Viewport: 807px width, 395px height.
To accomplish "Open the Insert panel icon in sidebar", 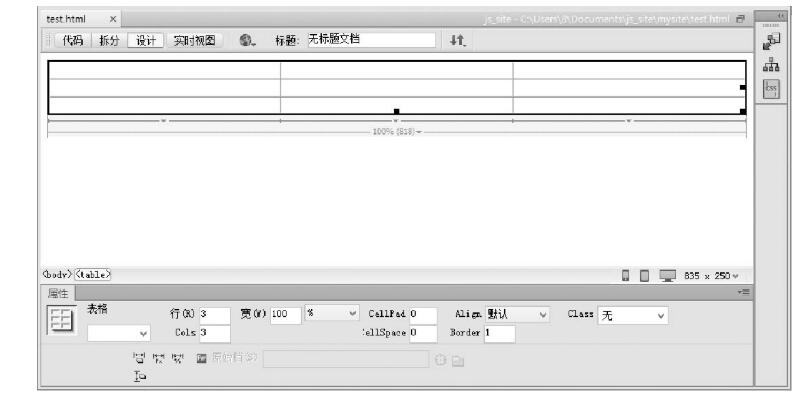I will point(771,41).
